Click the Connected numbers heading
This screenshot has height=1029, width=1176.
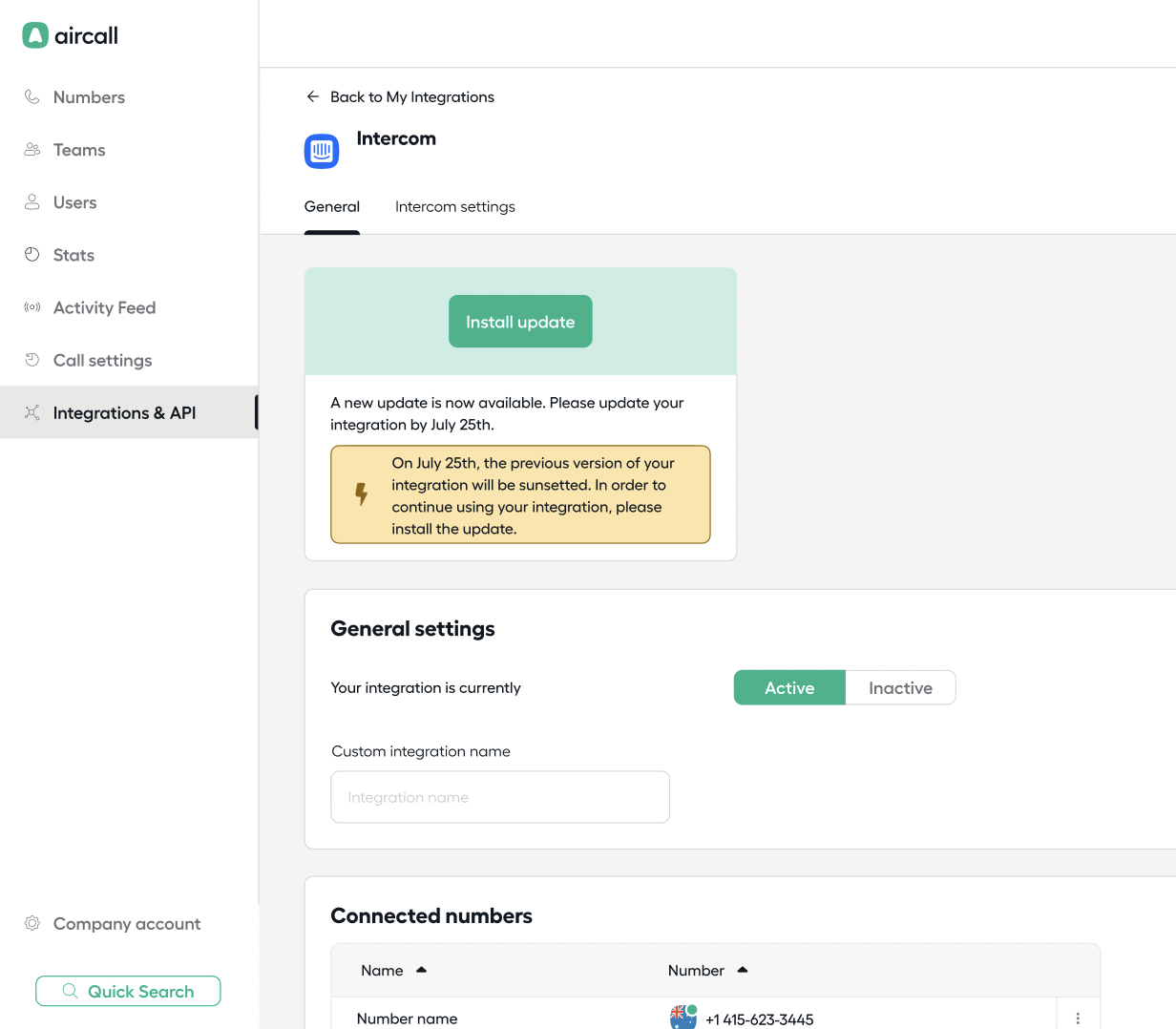(431, 916)
